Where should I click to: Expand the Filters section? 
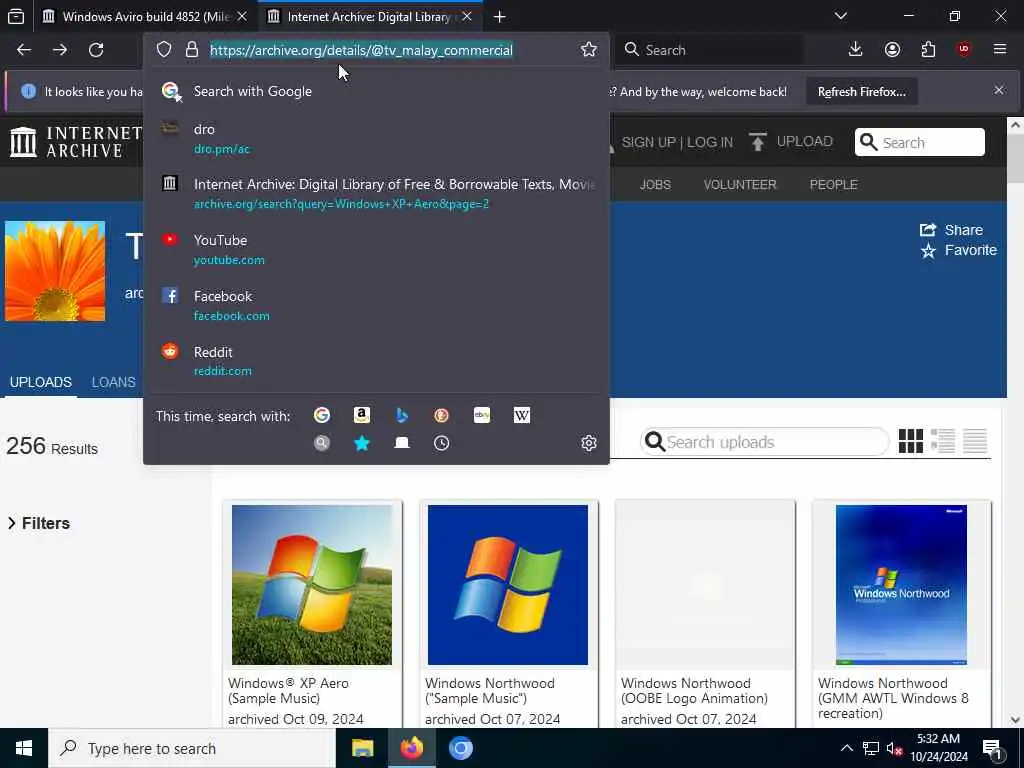(39, 523)
